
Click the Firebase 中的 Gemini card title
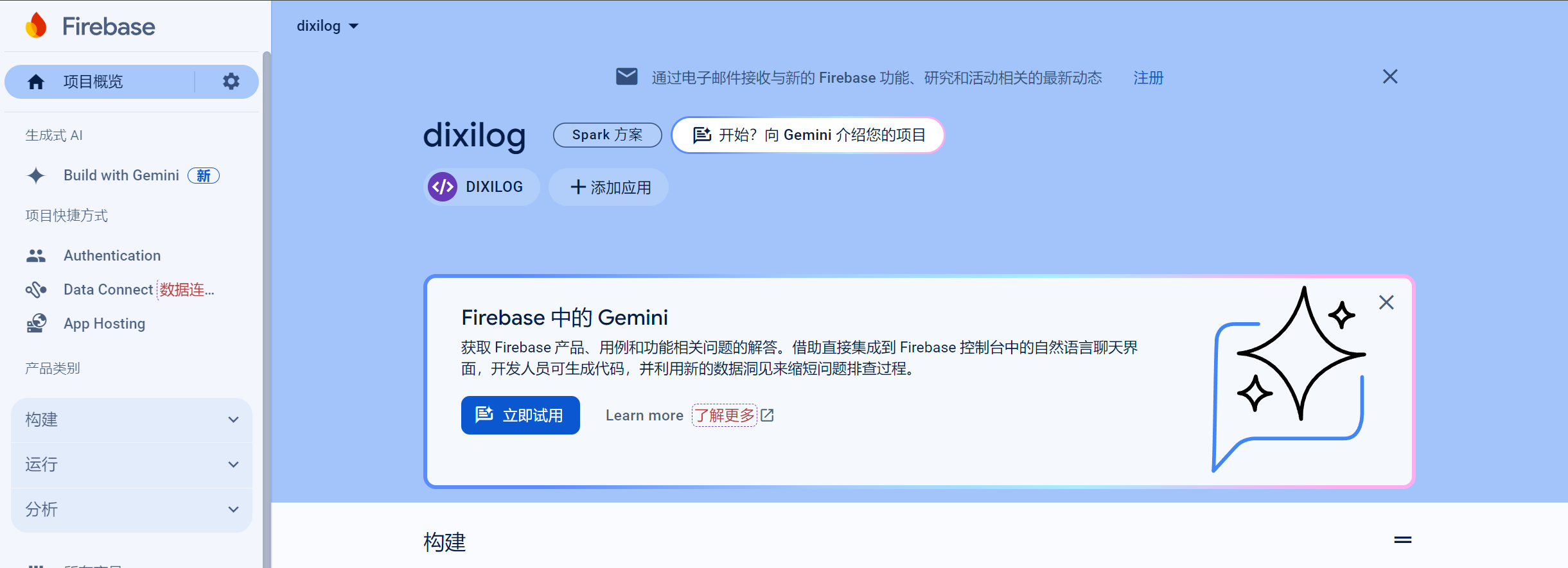pyautogui.click(x=565, y=318)
